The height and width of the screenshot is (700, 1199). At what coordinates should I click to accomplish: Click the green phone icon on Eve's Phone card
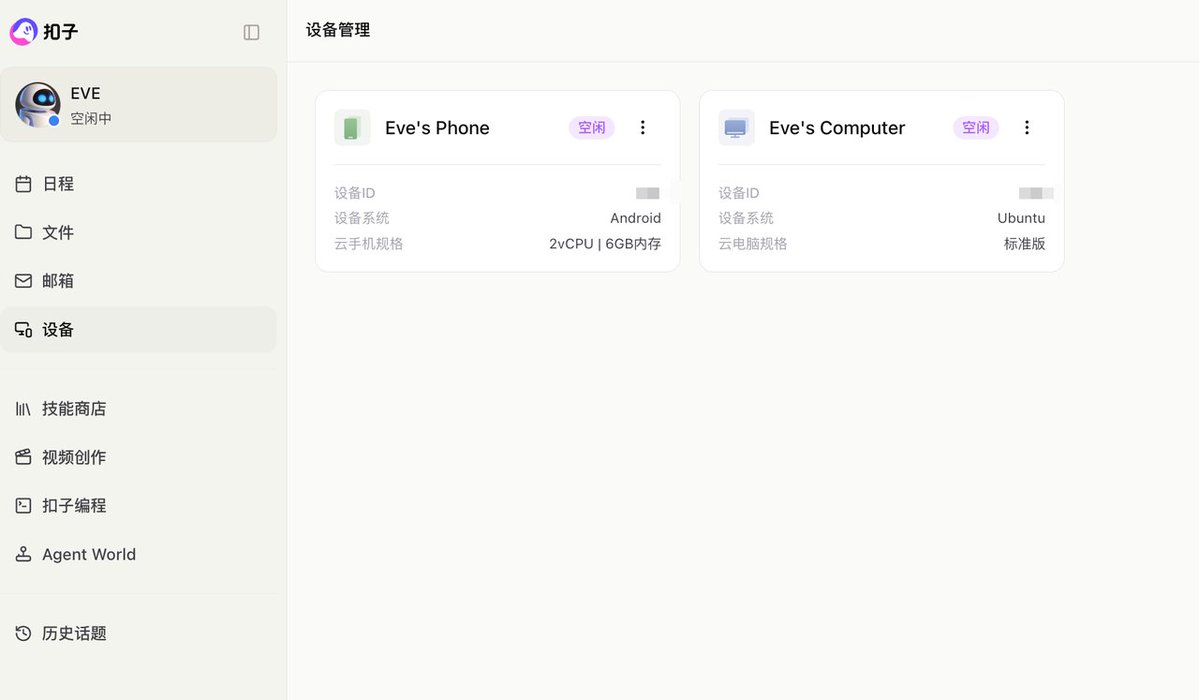pyautogui.click(x=351, y=127)
